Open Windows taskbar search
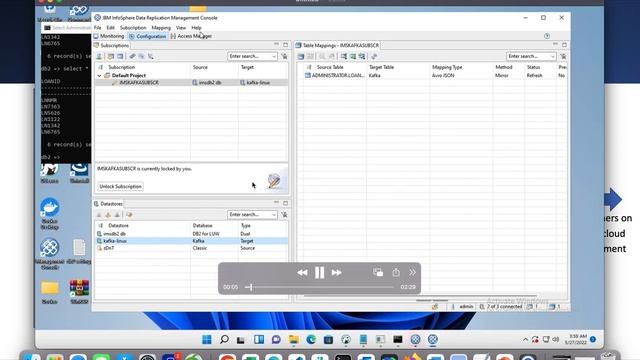Screen dimensions: 640x360 click(224, 340)
